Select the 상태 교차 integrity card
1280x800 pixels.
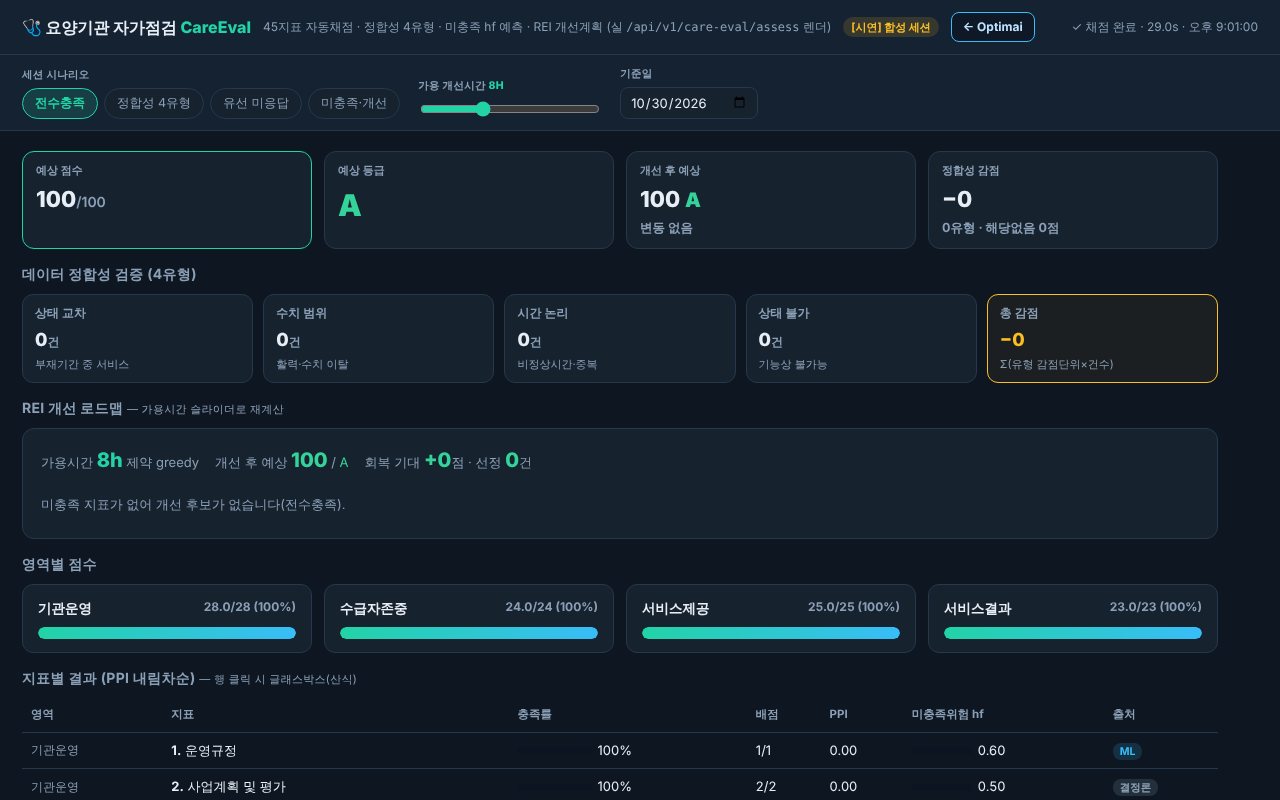[137, 338]
